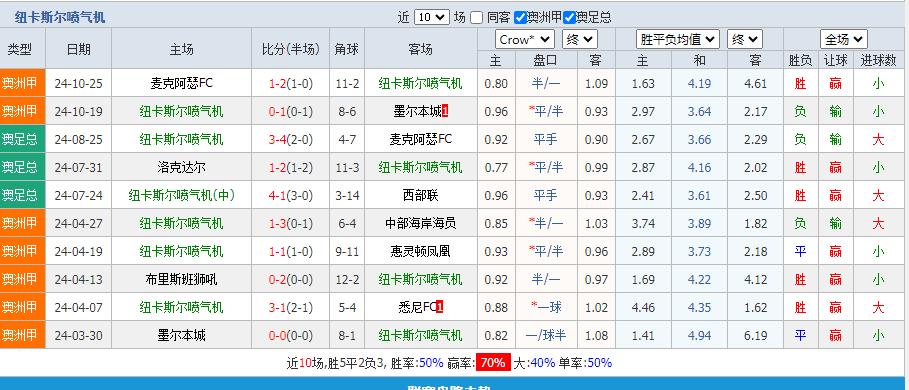Click 单率:50% in the summary line
The image size is (909, 390).
click(x=586, y=363)
